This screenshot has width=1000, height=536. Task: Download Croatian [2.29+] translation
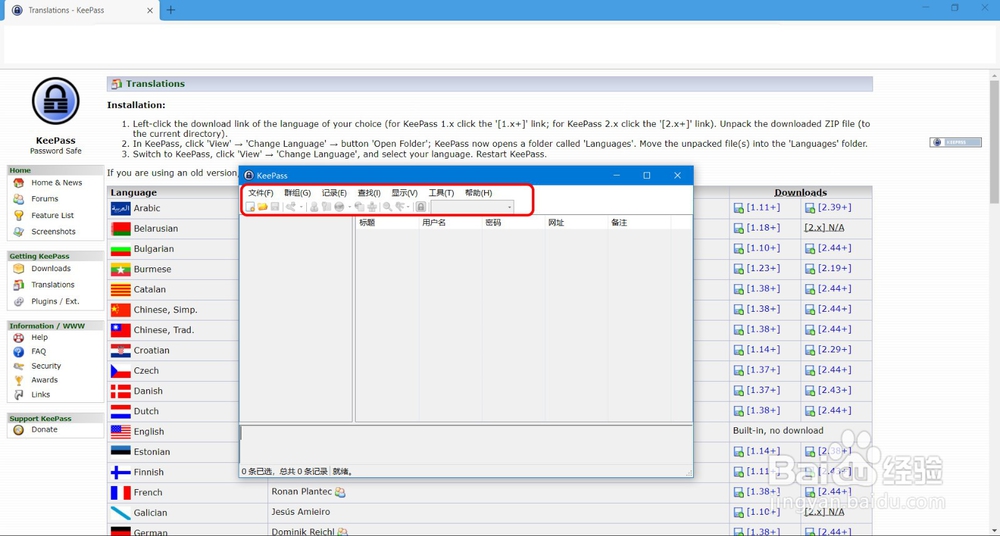click(834, 350)
